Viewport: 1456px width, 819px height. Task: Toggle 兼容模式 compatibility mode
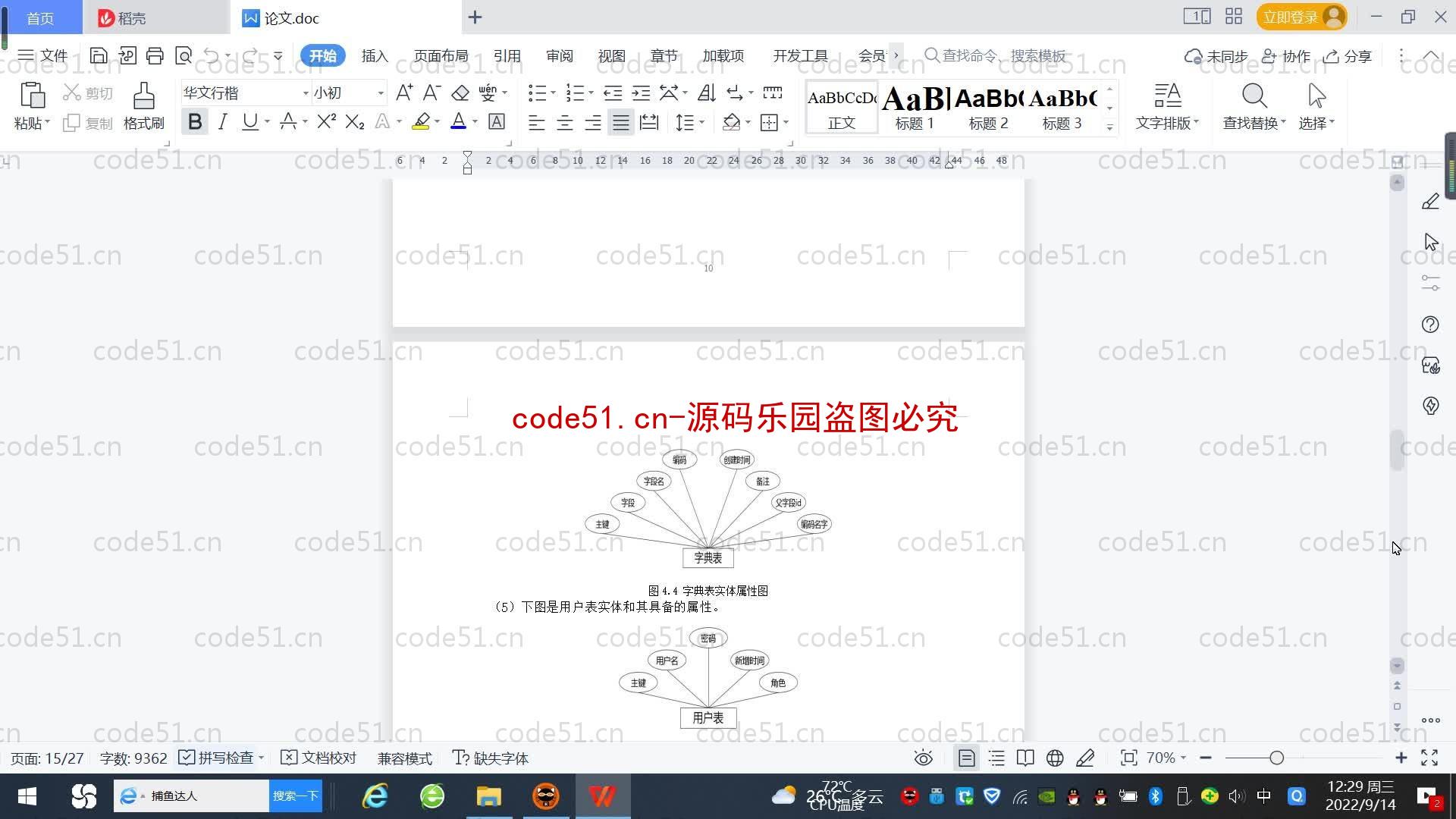pyautogui.click(x=403, y=758)
